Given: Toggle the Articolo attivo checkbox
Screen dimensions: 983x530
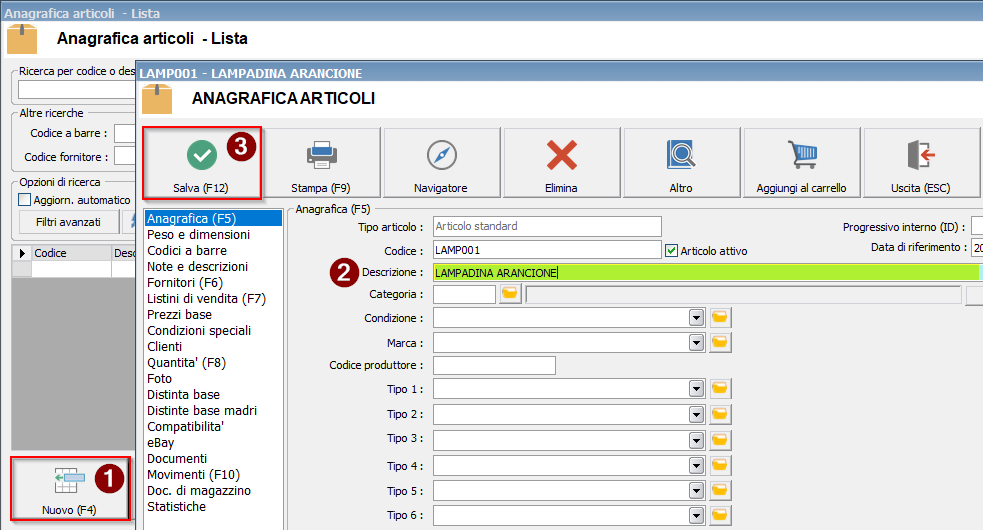Looking at the screenshot, I should click(672, 251).
